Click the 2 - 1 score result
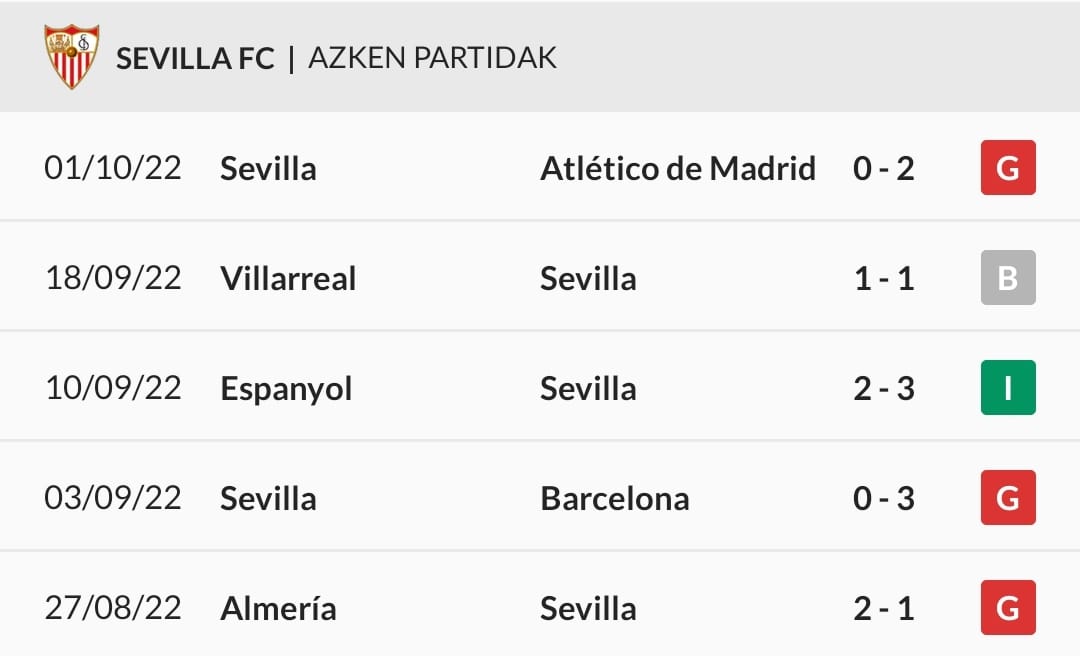 (x=884, y=608)
